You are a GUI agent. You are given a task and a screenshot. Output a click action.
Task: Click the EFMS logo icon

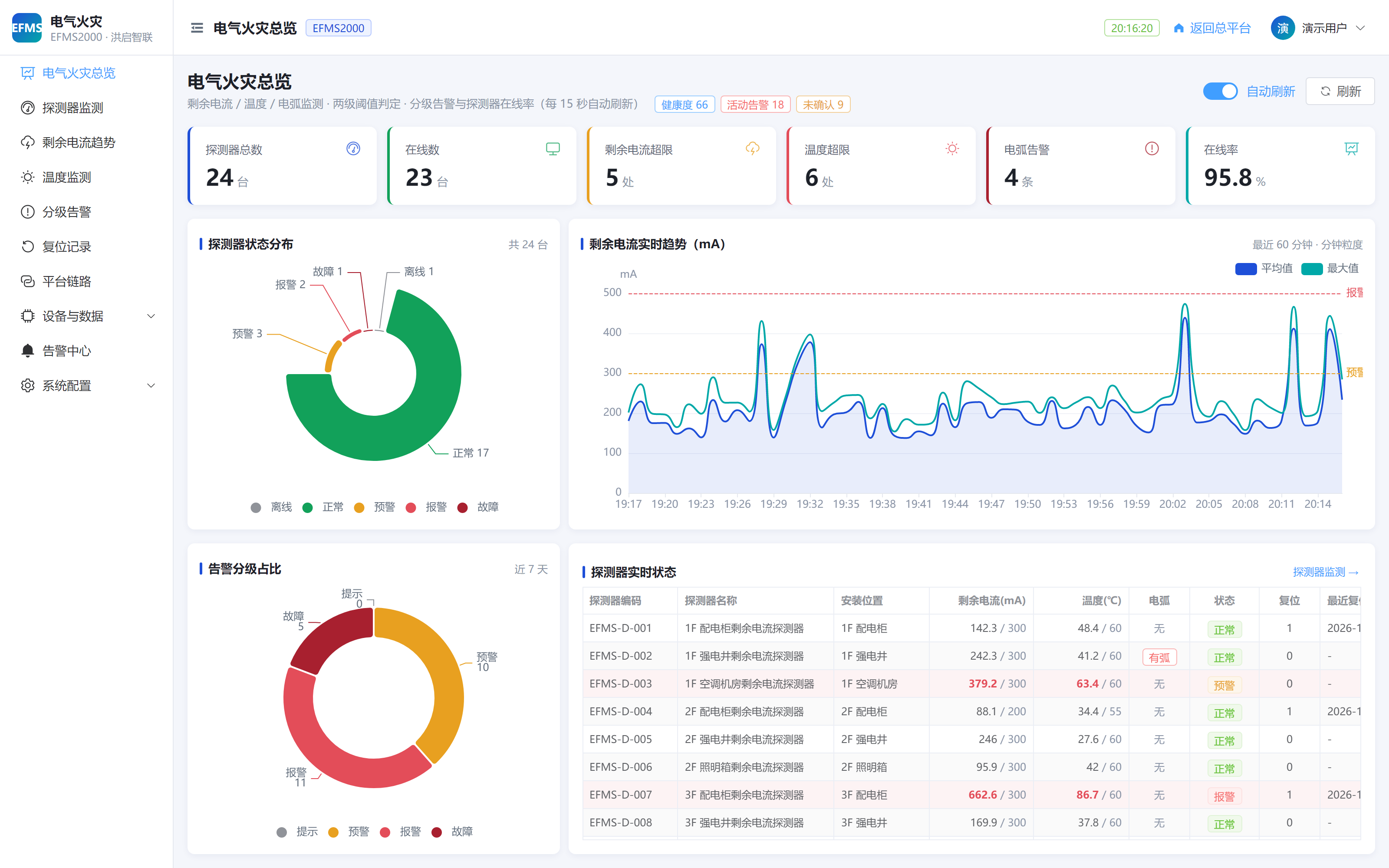27,28
